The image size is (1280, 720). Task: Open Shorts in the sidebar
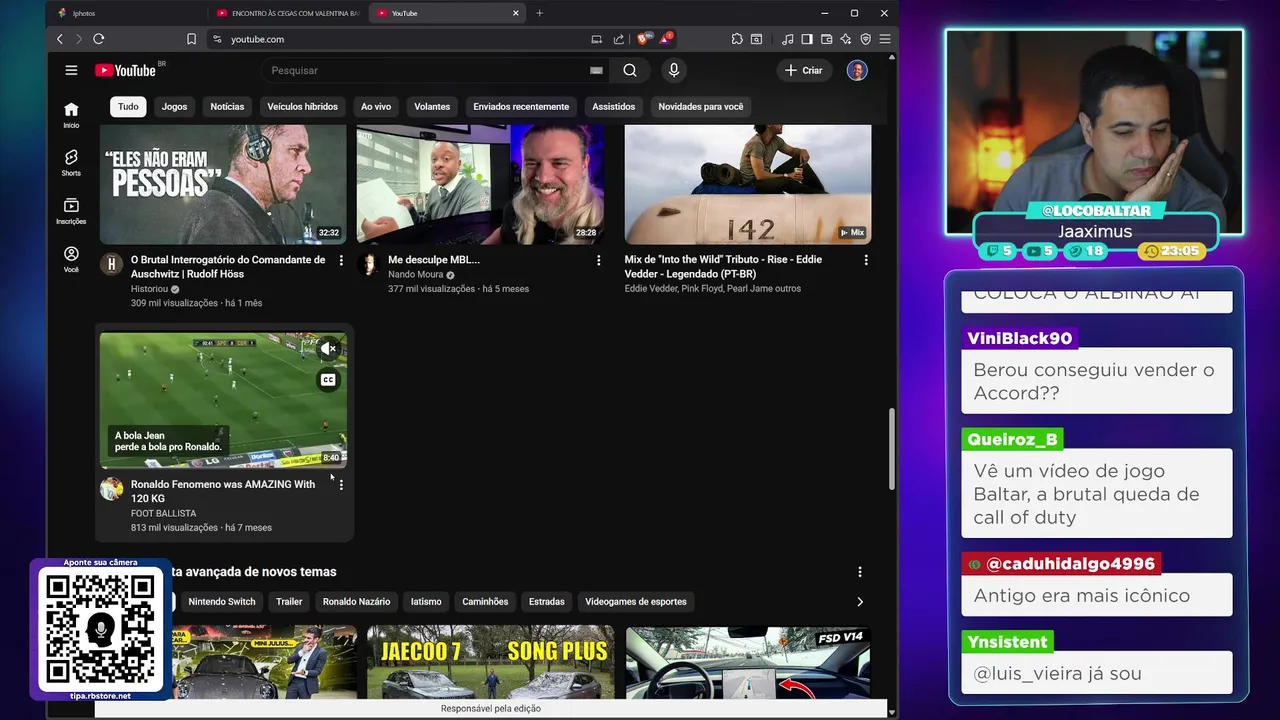point(71,163)
